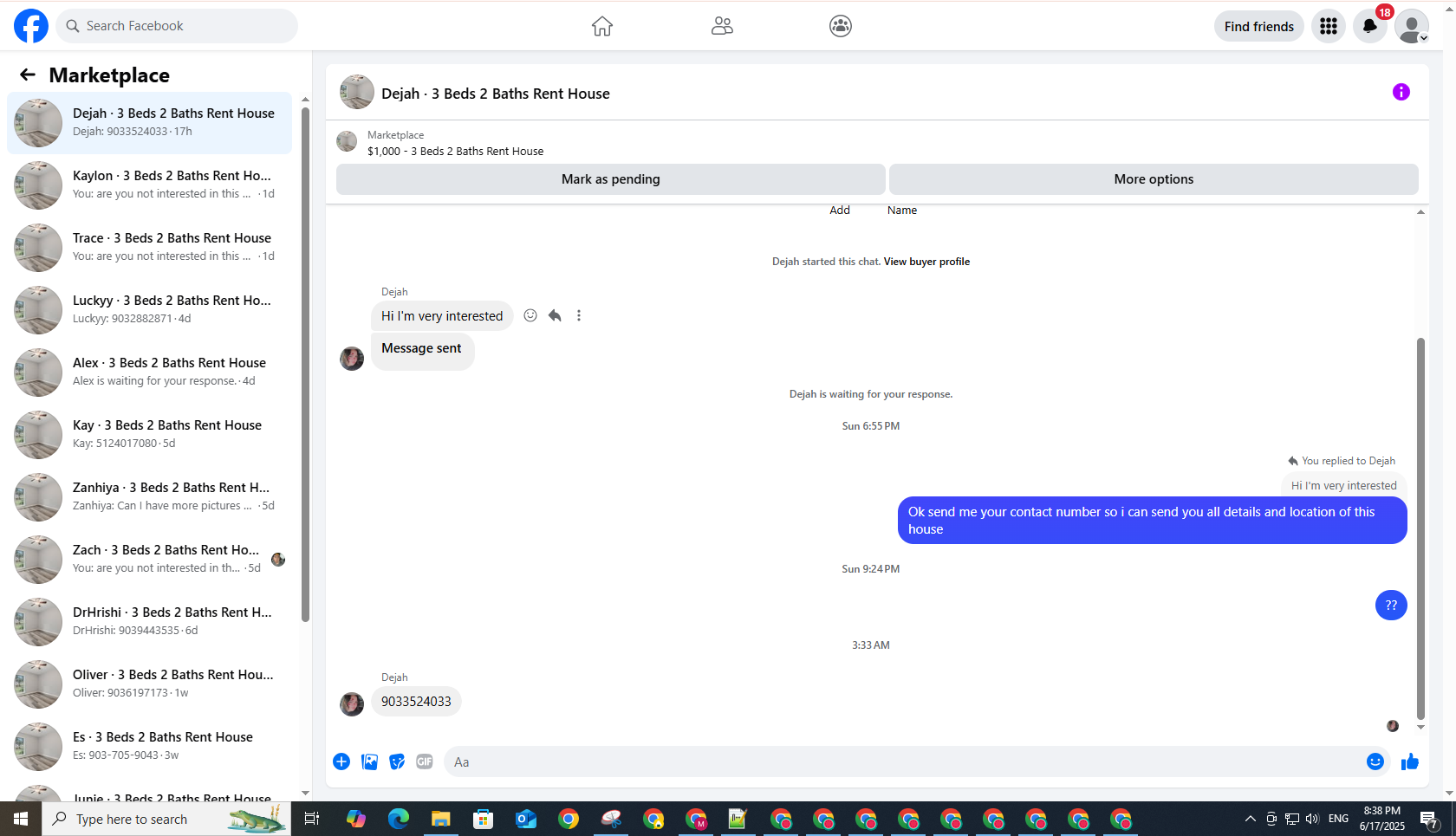1456x836 pixels.
Task: React to the "Hi I'm very interested" message
Action: coord(530,315)
